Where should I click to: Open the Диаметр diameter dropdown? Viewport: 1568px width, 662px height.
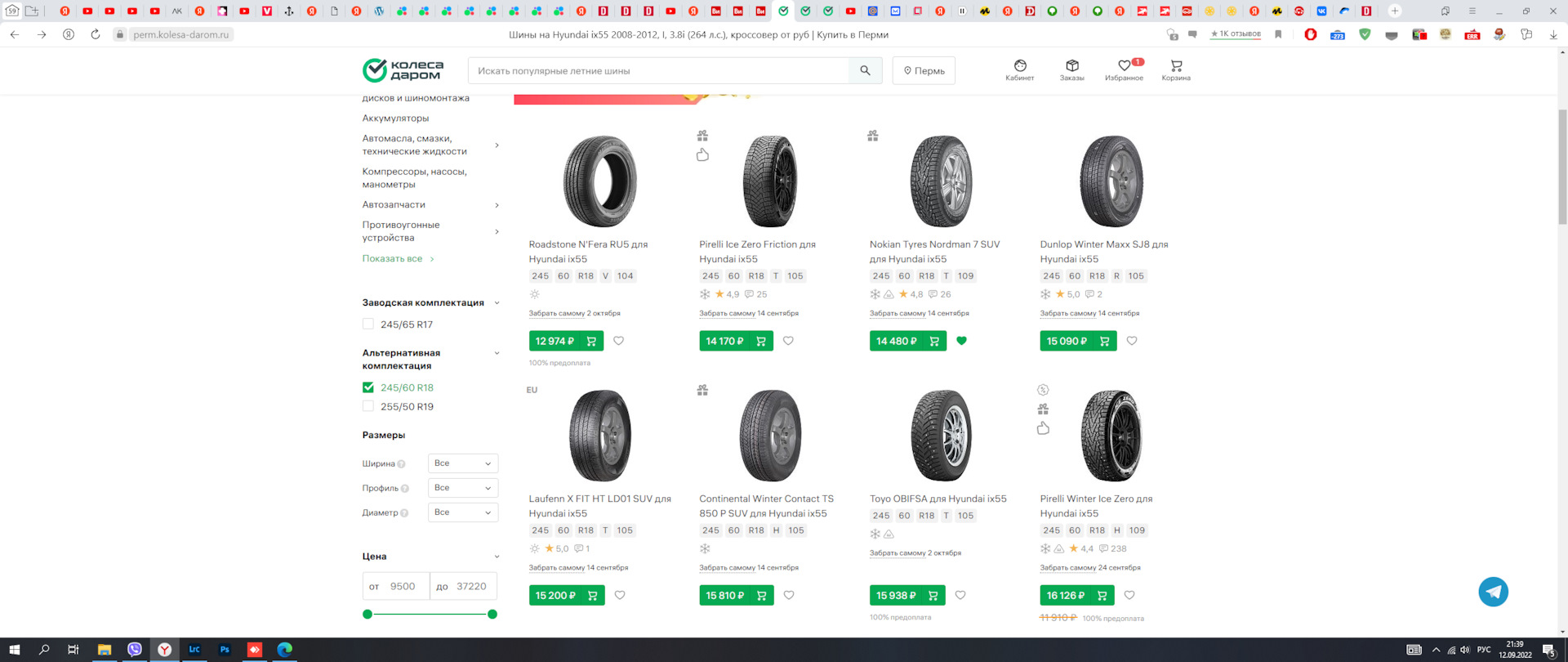point(463,512)
